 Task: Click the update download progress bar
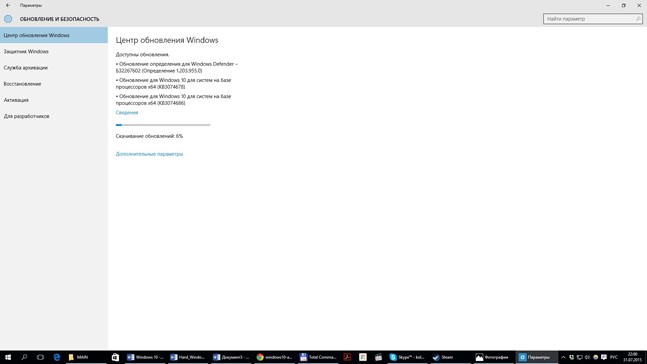tap(163, 125)
